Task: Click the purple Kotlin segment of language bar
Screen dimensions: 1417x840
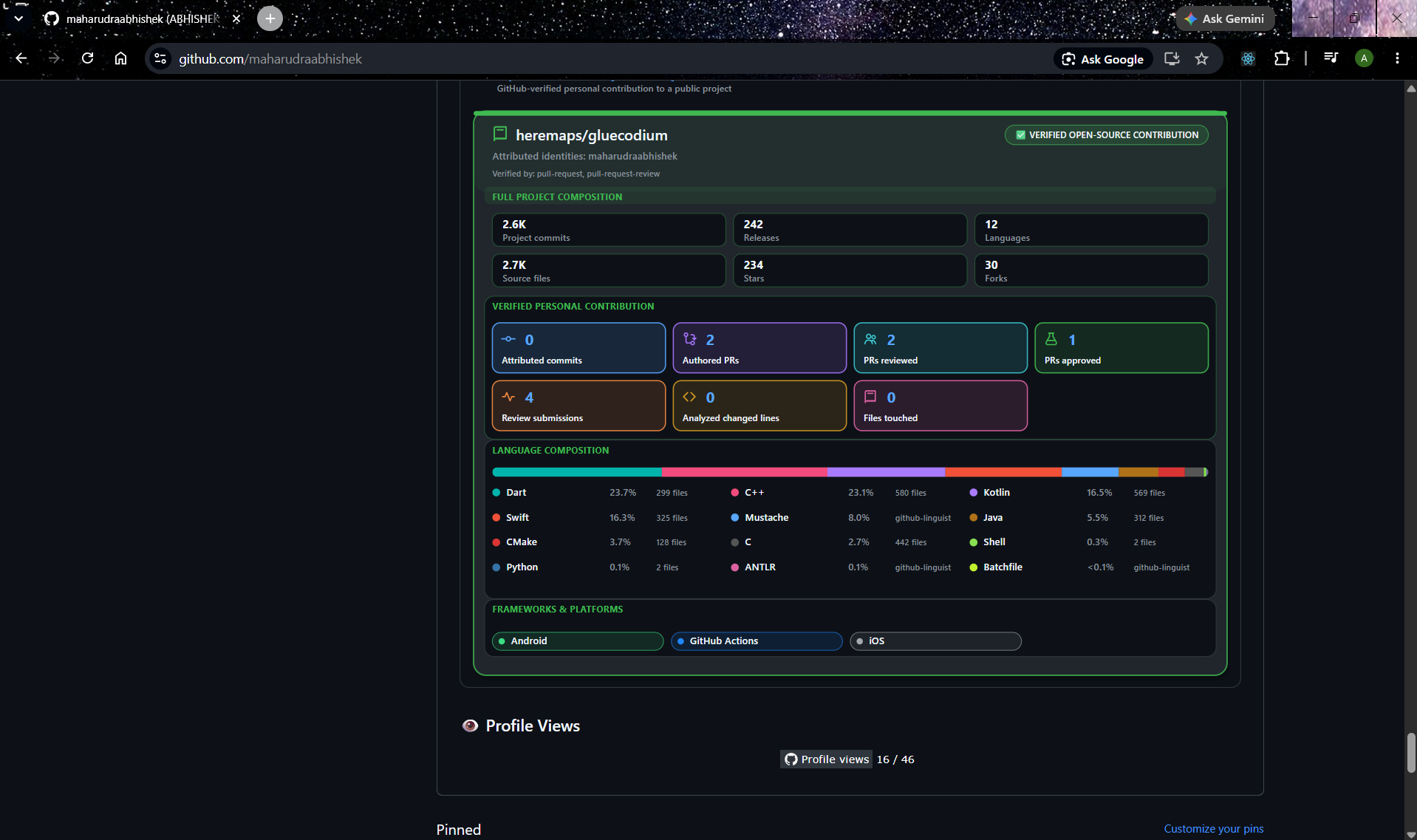Action: (886, 472)
